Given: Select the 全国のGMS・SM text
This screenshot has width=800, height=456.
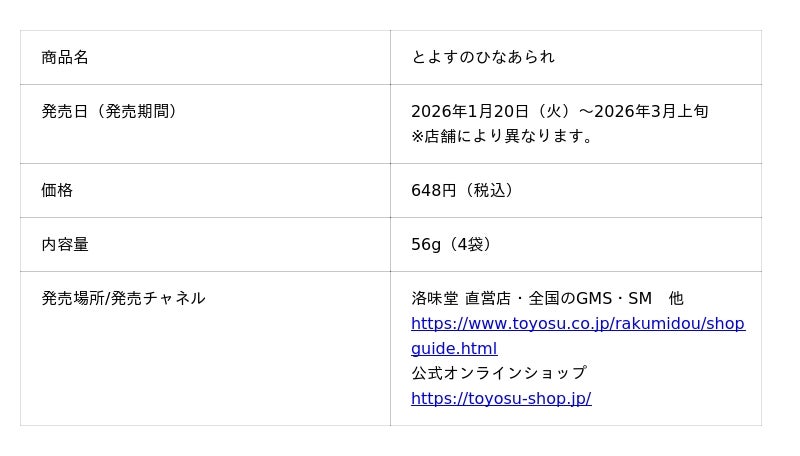Looking at the screenshot, I should (590, 298).
